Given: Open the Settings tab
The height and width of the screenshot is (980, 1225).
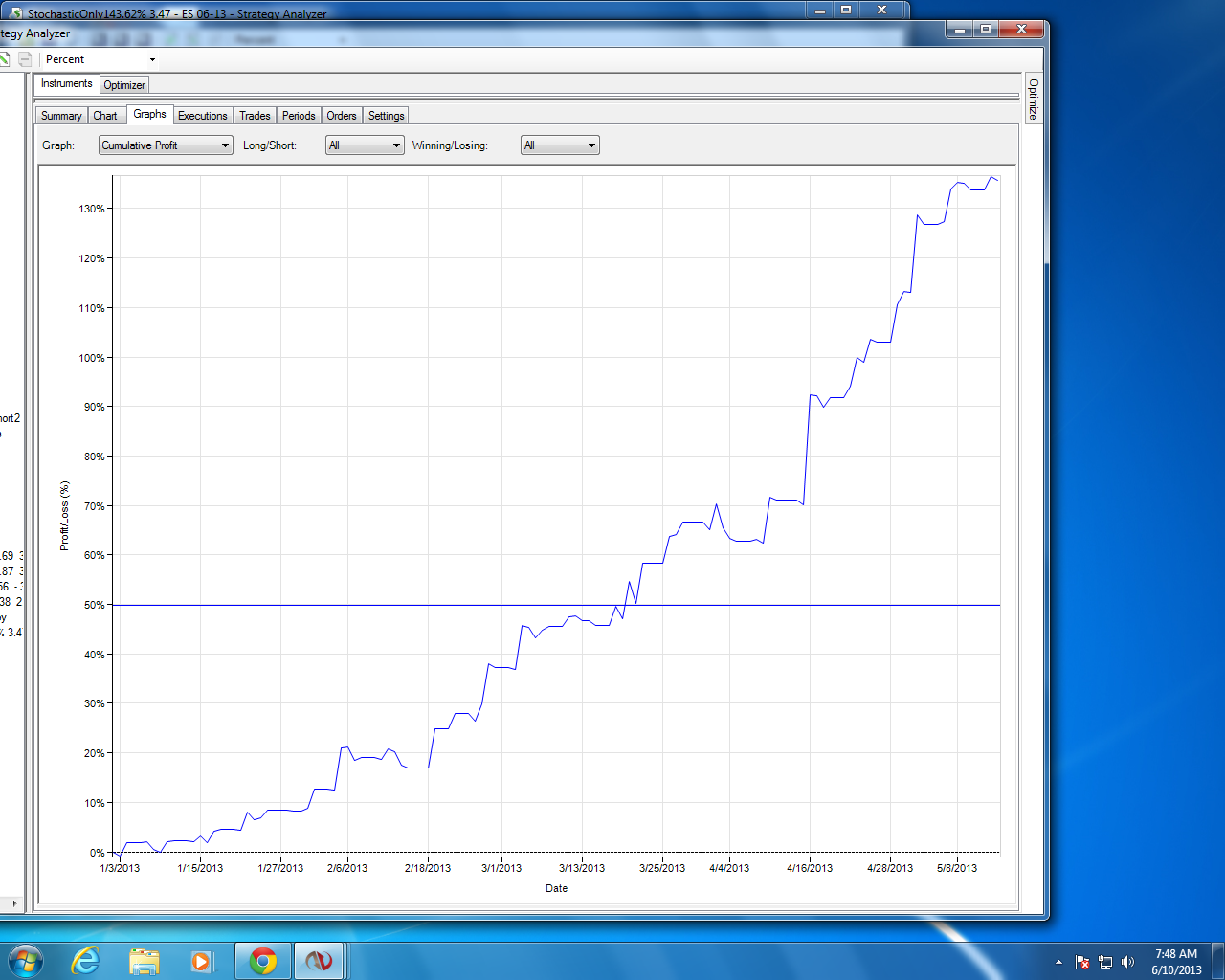Looking at the screenshot, I should coord(387,116).
